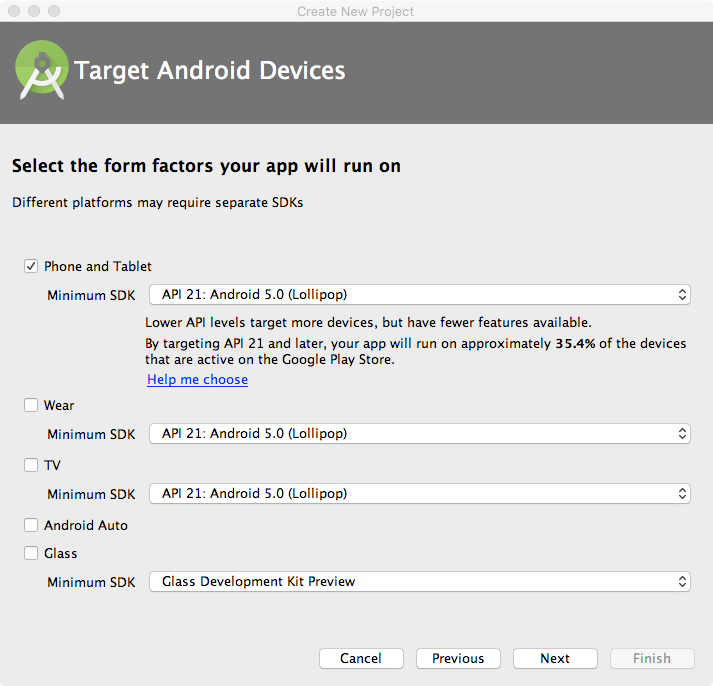Proceed with the Next button
This screenshot has height=686, width=713.
point(555,658)
